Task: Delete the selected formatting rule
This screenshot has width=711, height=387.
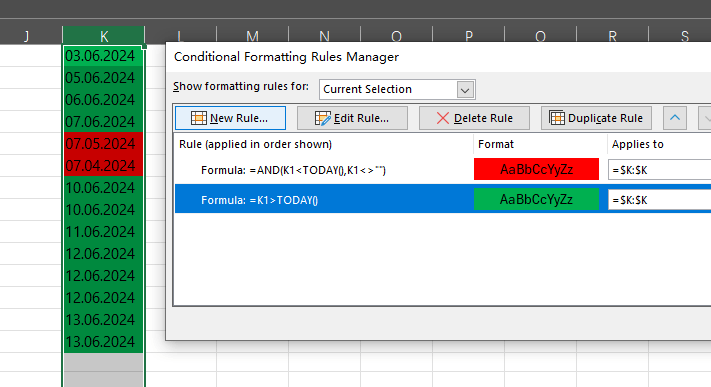Action: coord(474,118)
